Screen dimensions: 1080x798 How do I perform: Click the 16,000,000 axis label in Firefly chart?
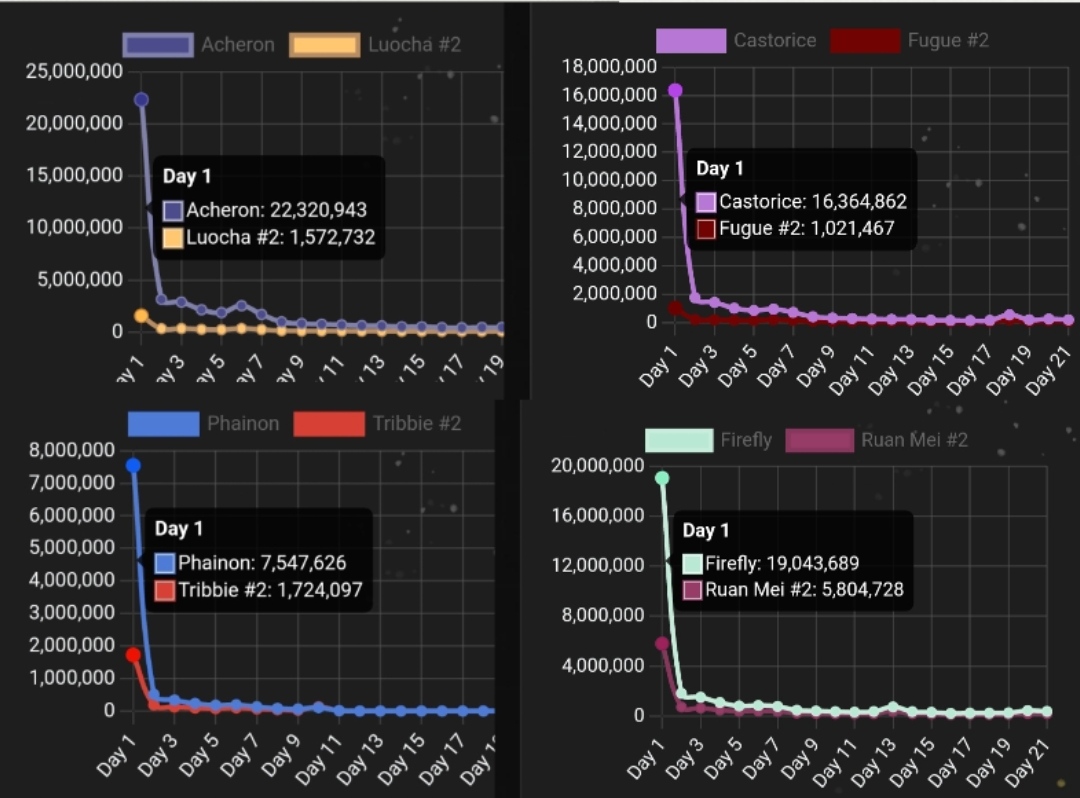598,515
